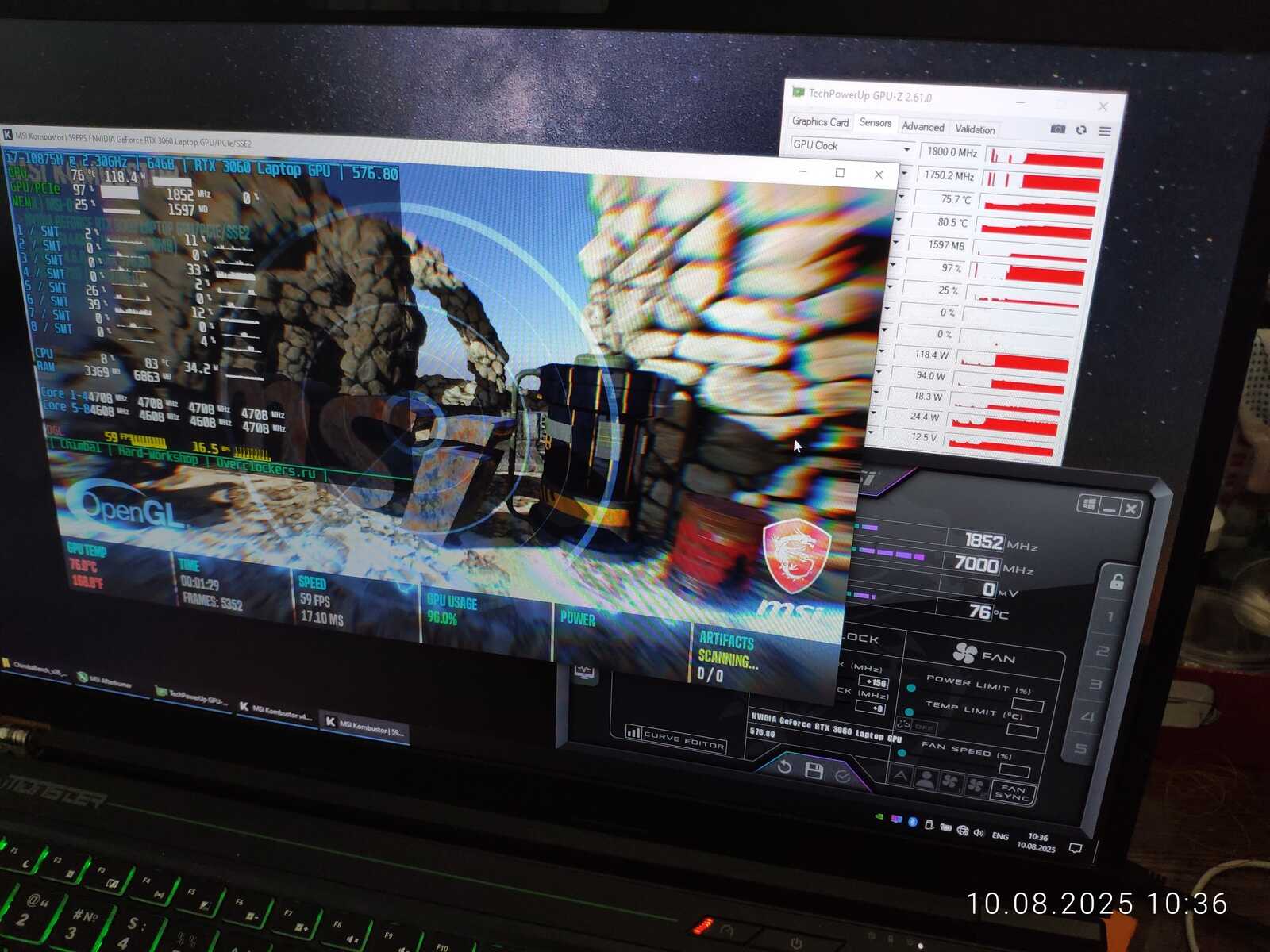Select Afterburner profile slot 2
This screenshot has height=952, width=1270.
point(1103,651)
